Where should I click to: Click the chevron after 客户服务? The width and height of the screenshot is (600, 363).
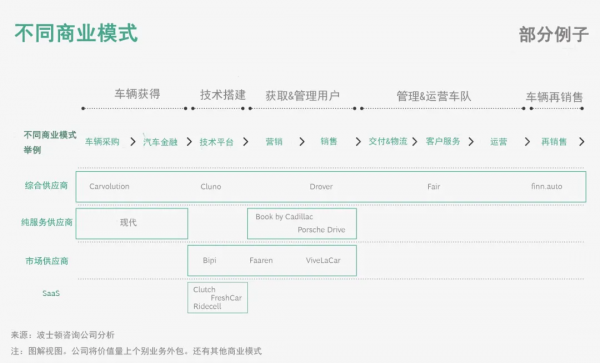(471, 142)
